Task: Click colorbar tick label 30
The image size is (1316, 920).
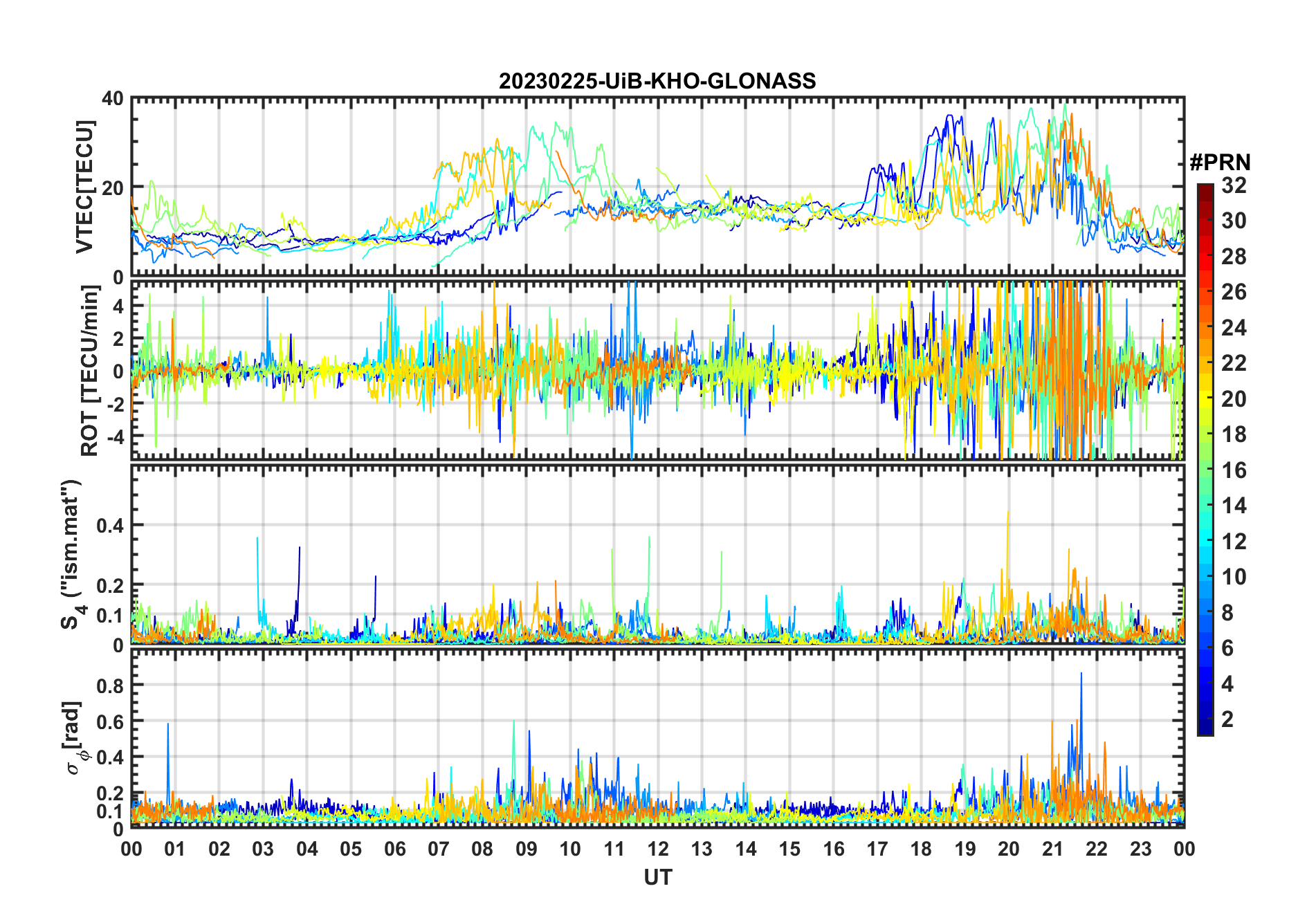Action: (x=1234, y=221)
